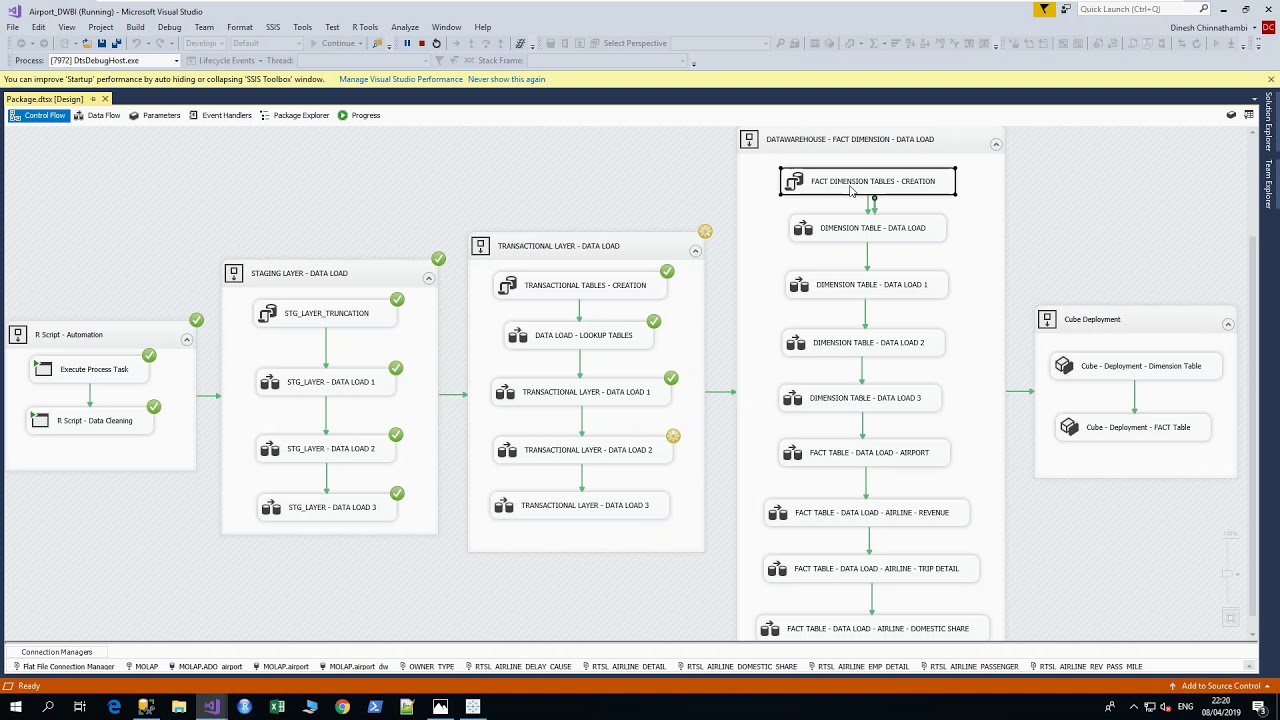Click Execute Process Task node icon
This screenshot has width=1280, height=720.
pyautogui.click(x=43, y=369)
